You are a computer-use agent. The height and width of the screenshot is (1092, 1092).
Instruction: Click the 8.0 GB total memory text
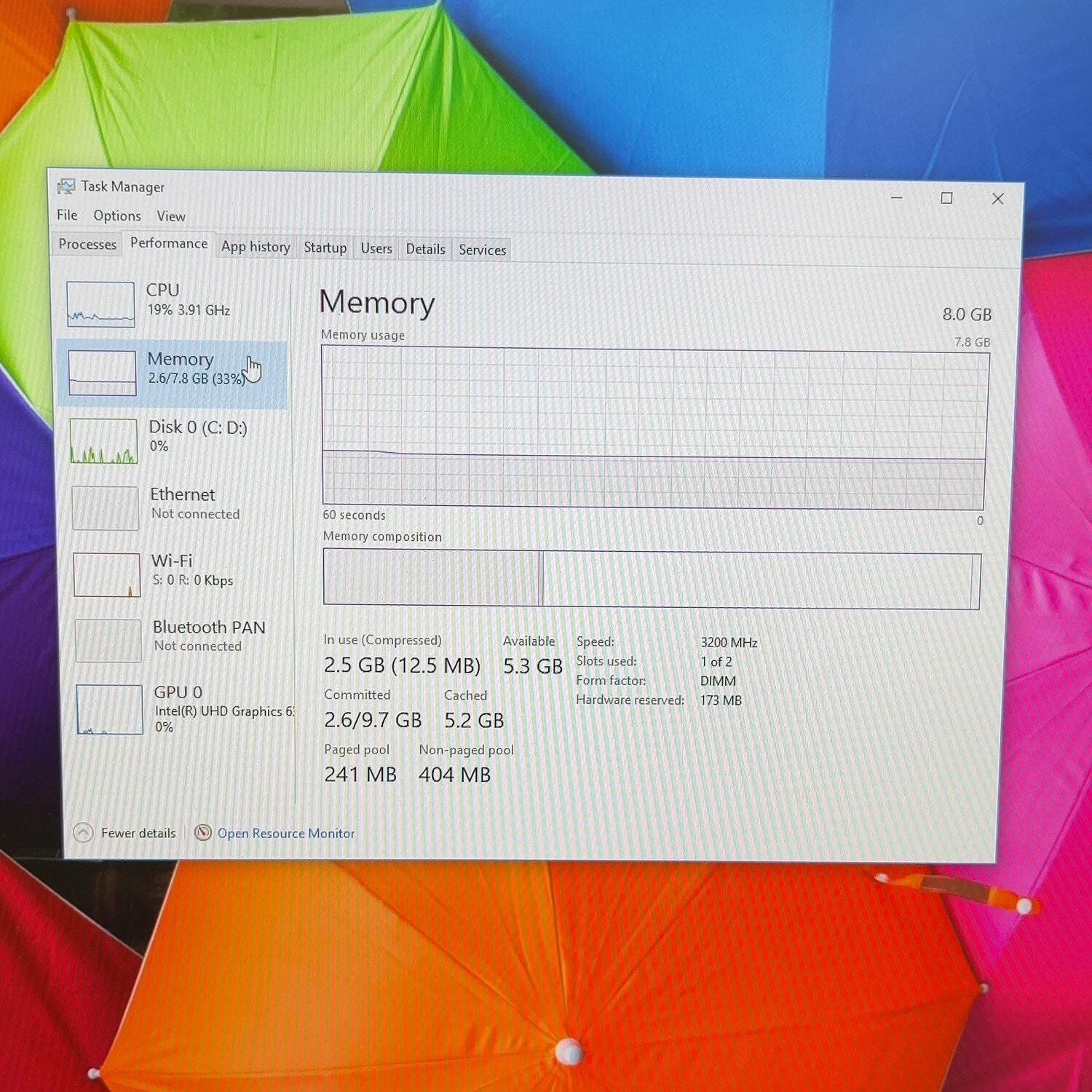tap(967, 314)
